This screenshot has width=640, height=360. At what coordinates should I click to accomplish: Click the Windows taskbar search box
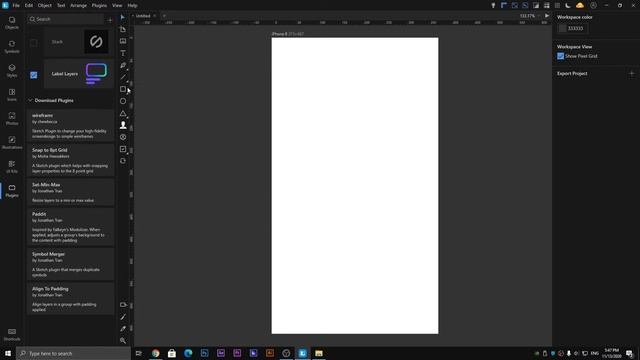[73, 353]
